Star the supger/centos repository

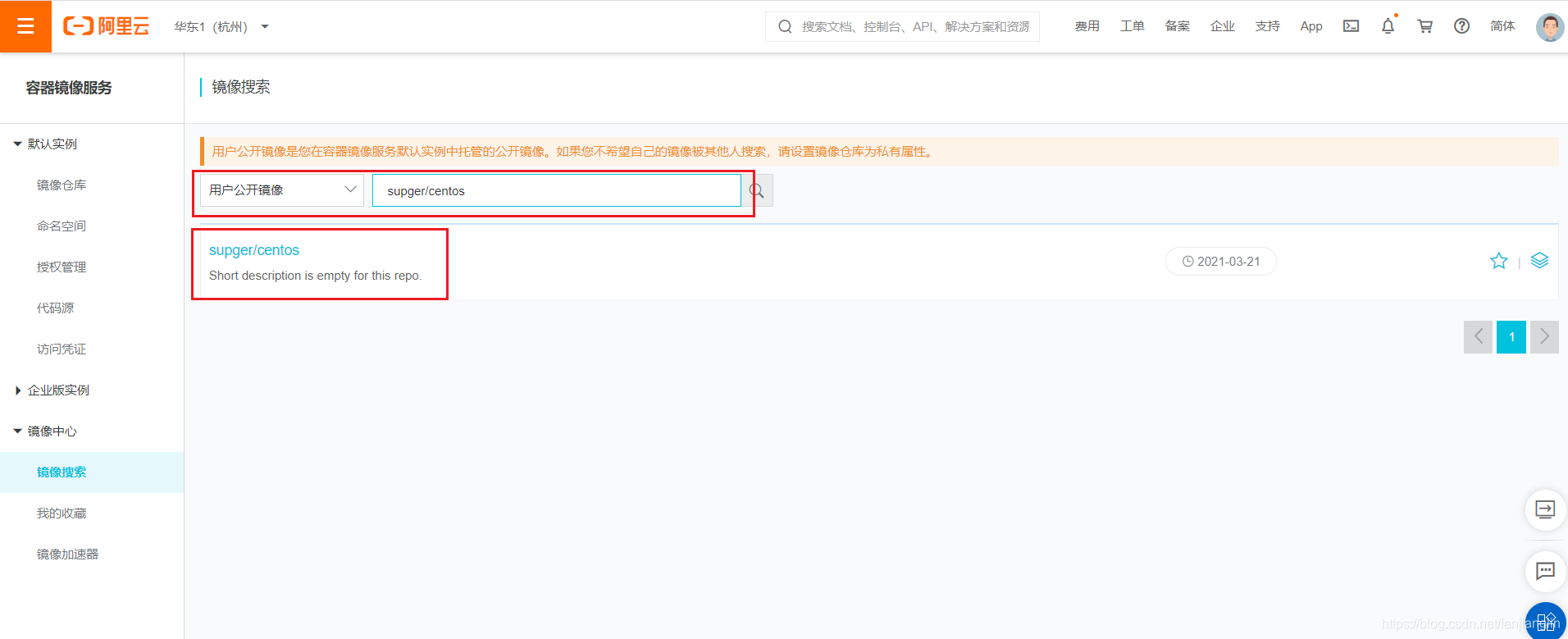(x=1499, y=261)
